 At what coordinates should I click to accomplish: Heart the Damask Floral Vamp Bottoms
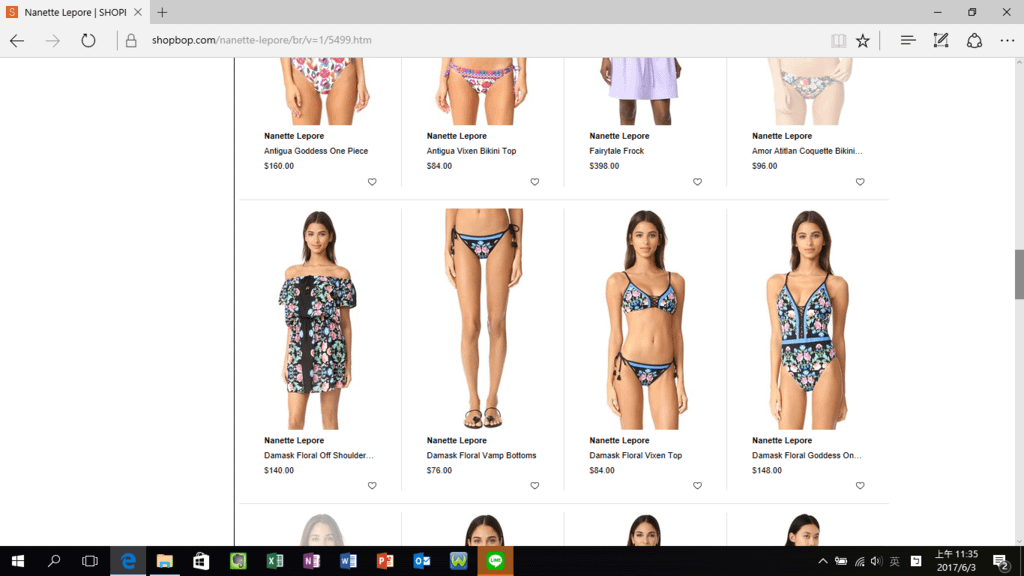(x=535, y=486)
